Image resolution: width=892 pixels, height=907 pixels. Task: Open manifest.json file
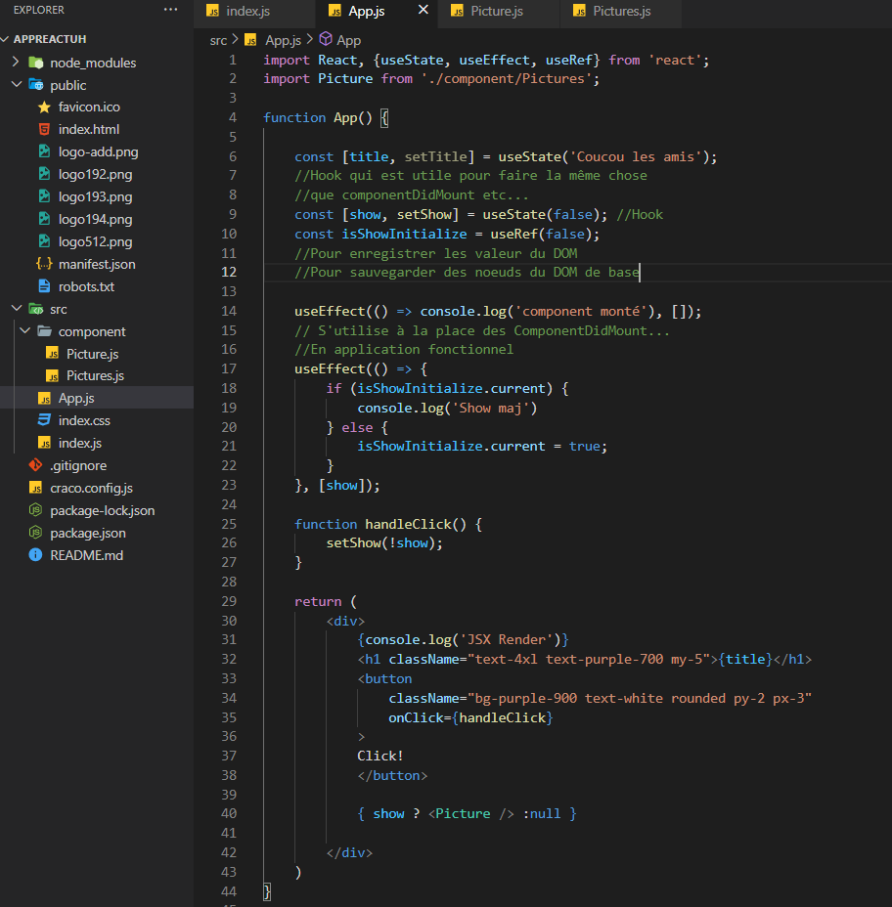click(x=97, y=264)
